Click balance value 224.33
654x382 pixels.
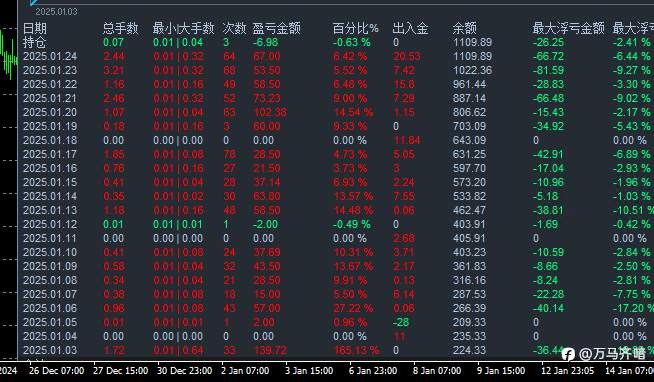point(469,350)
